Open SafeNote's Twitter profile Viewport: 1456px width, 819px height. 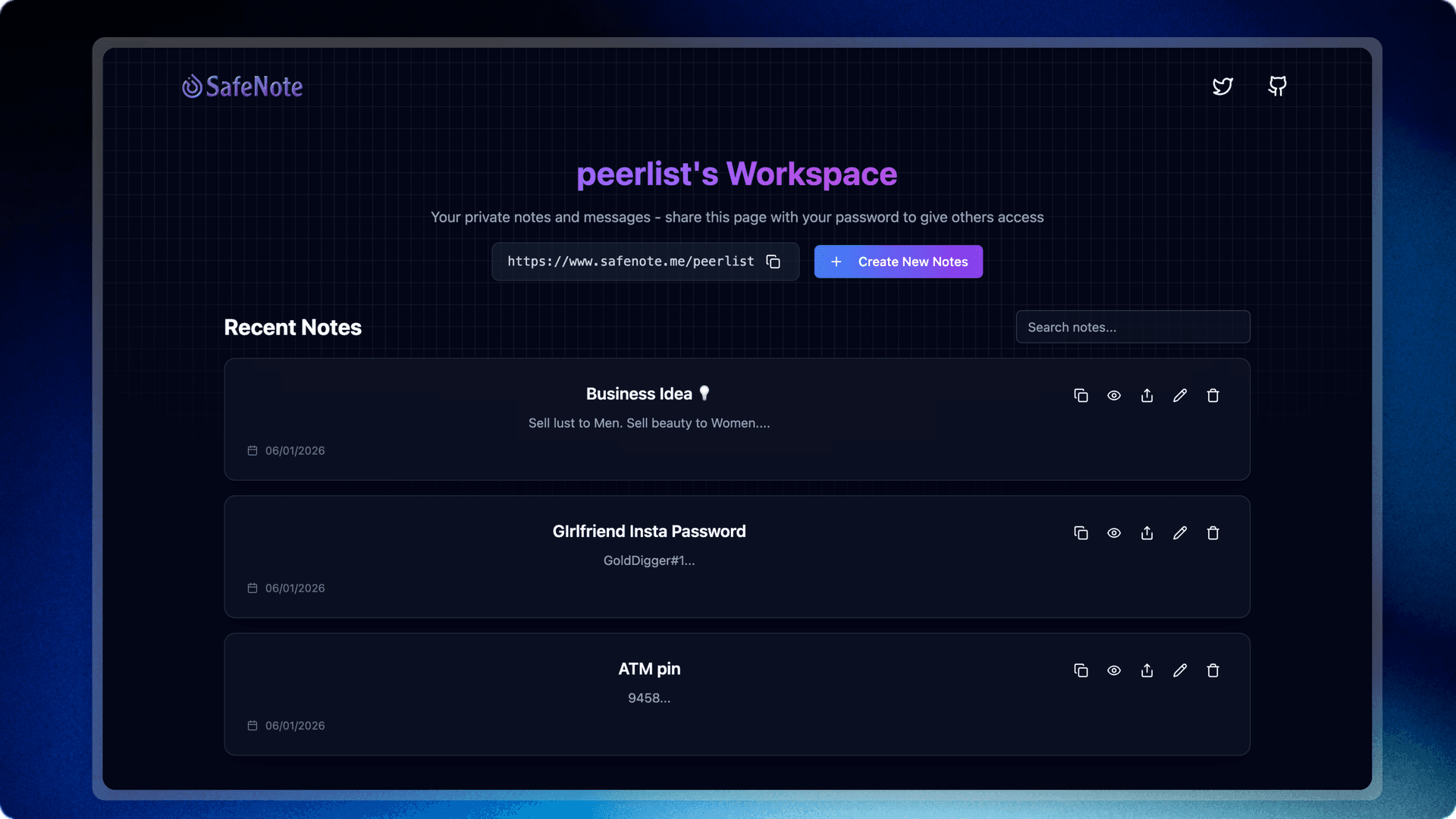pyautogui.click(x=1222, y=86)
